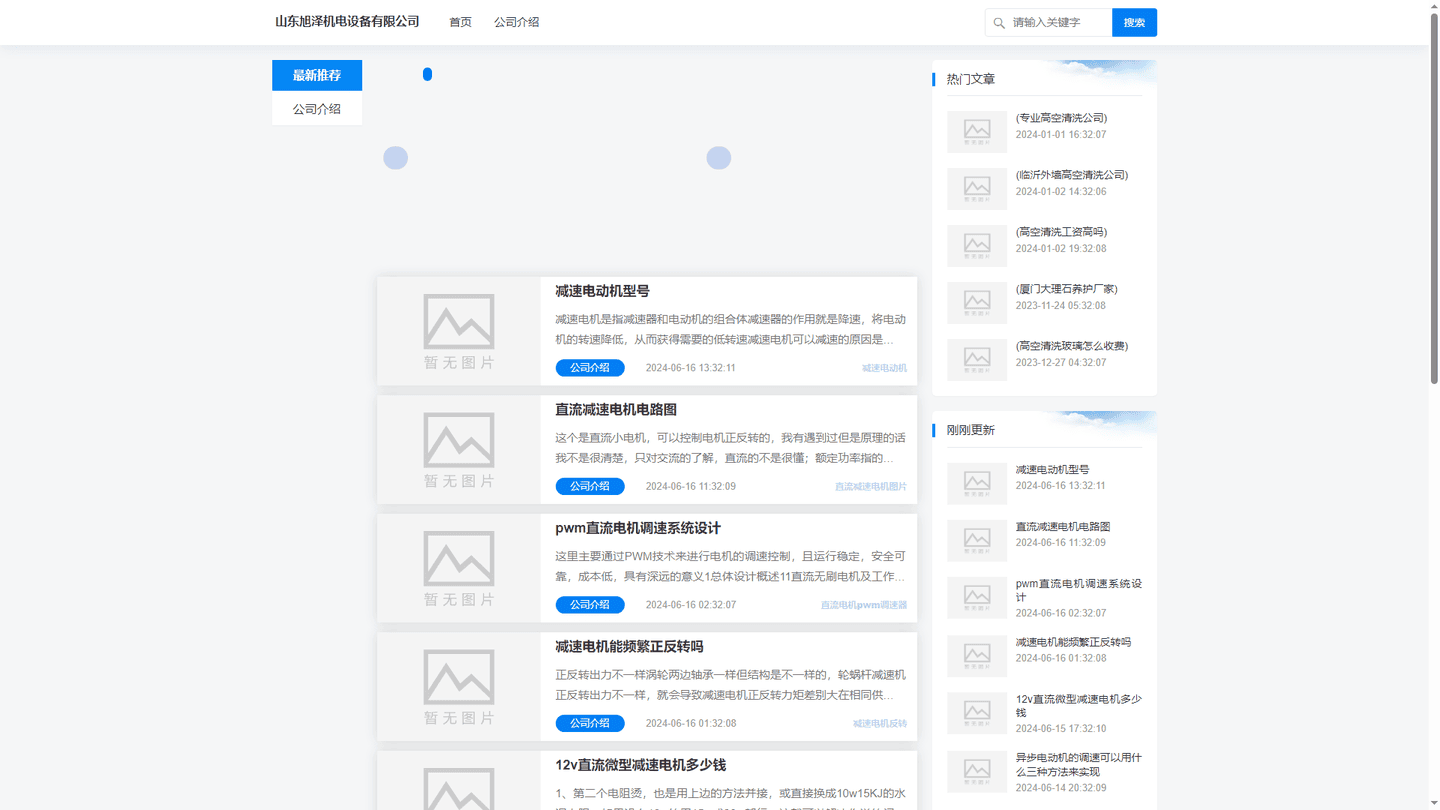Click 公司介绍 badge under pwm直流电机调速系统设计
This screenshot has width=1440, height=810.
coord(590,605)
